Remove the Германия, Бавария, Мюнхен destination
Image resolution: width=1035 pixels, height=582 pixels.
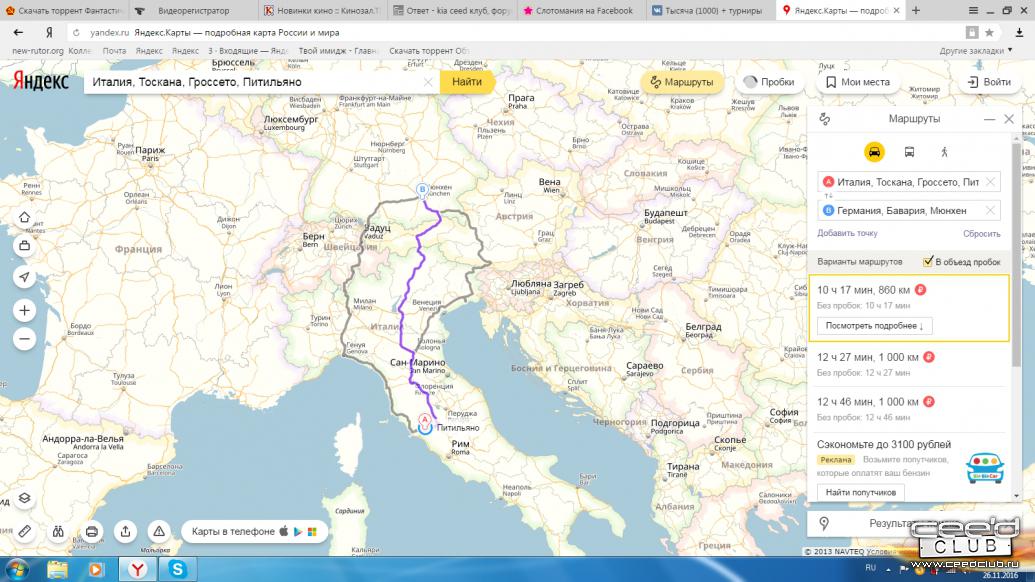click(x=990, y=210)
